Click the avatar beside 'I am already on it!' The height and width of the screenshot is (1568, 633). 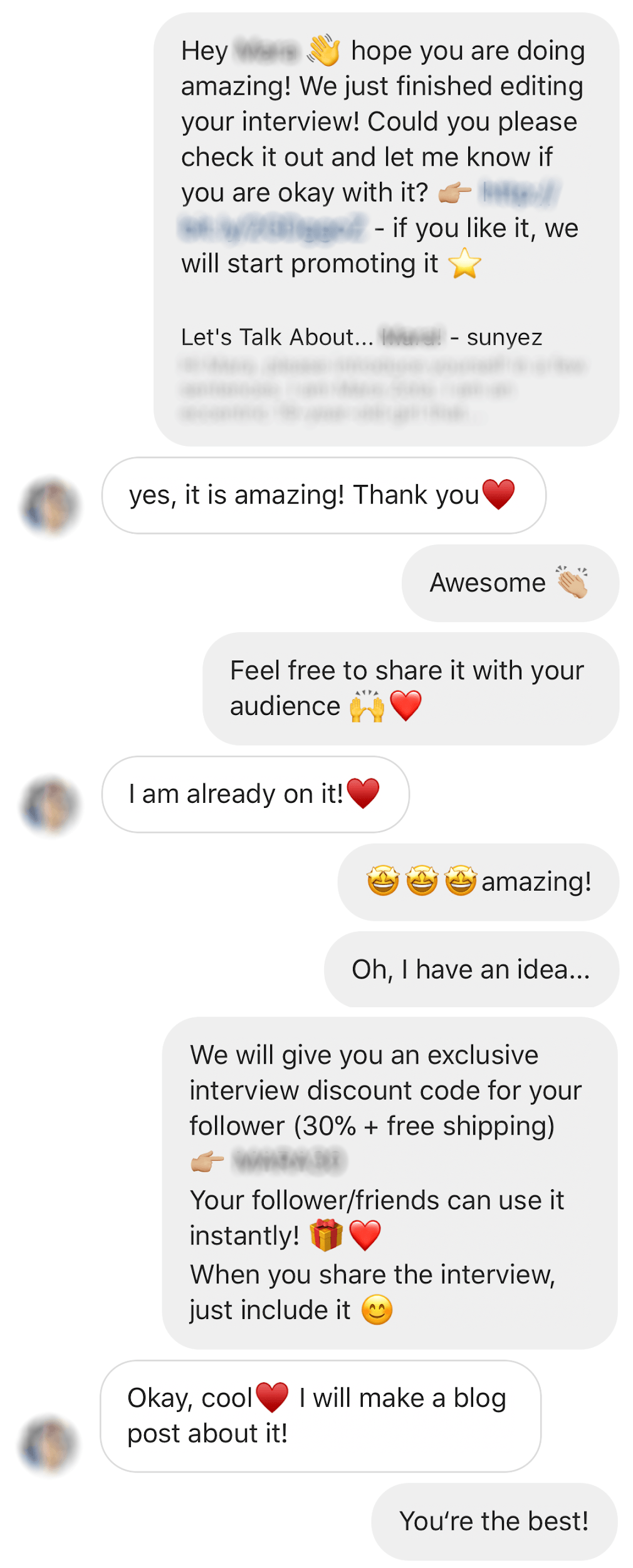50,805
